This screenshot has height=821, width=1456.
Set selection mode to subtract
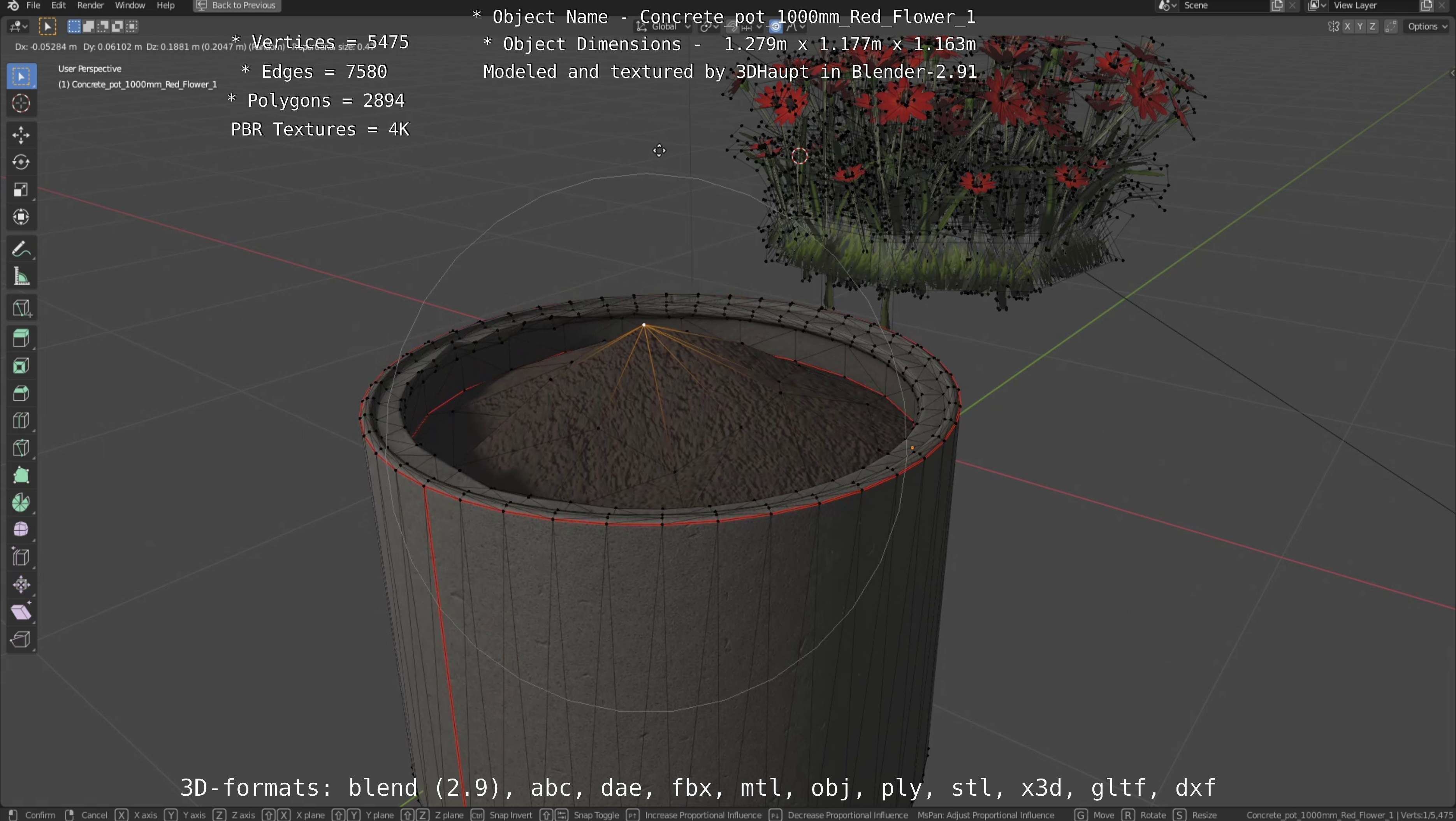[x=103, y=26]
